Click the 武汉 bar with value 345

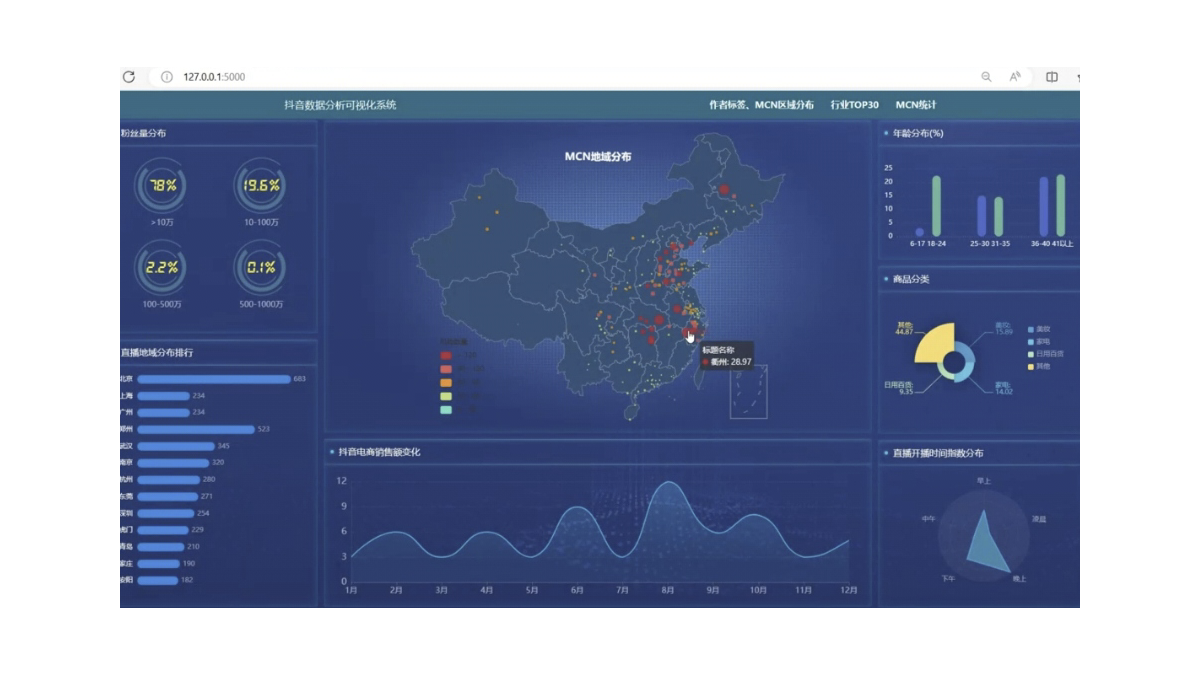(176, 446)
